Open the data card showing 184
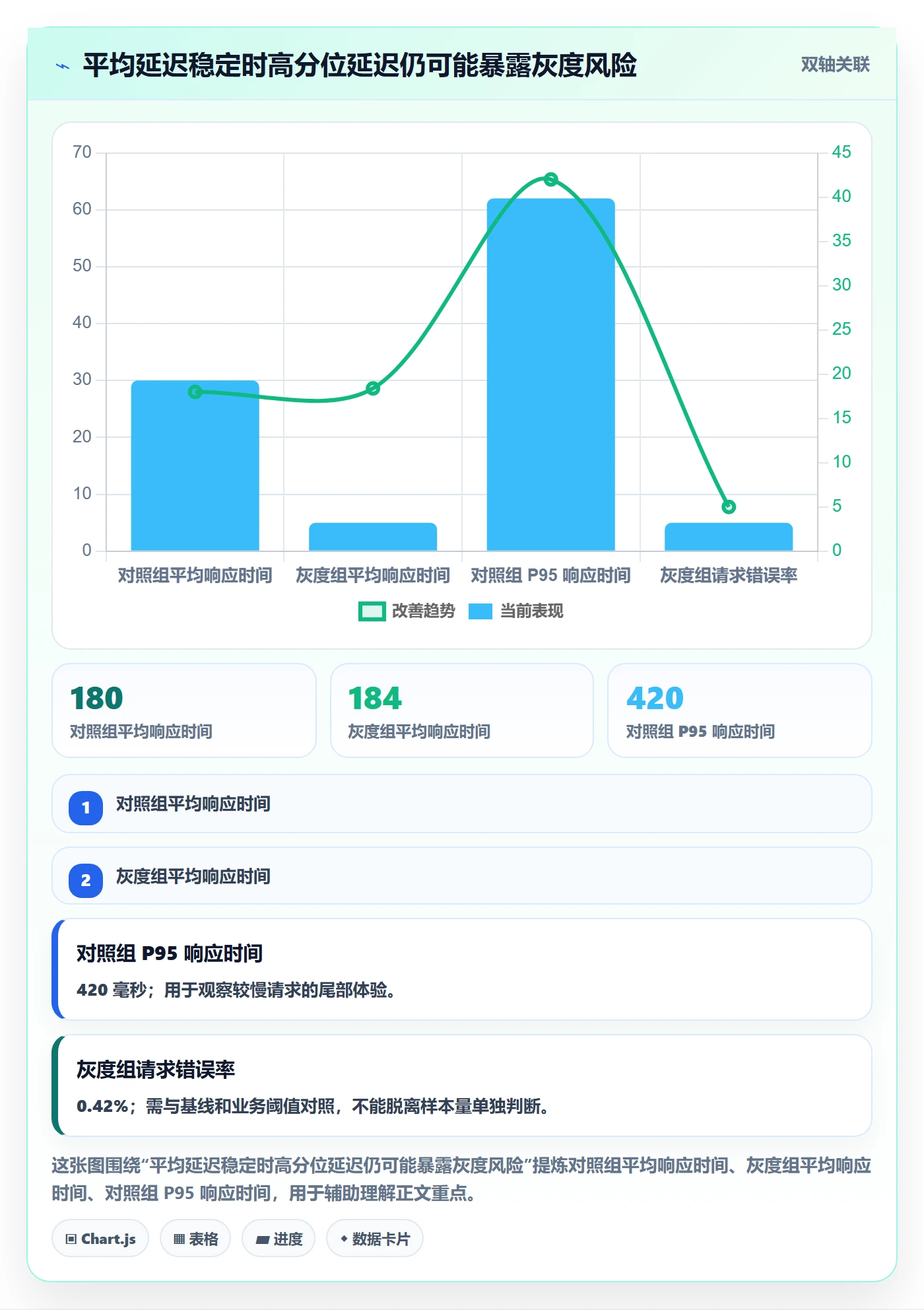The image size is (924, 1310). 462,710
